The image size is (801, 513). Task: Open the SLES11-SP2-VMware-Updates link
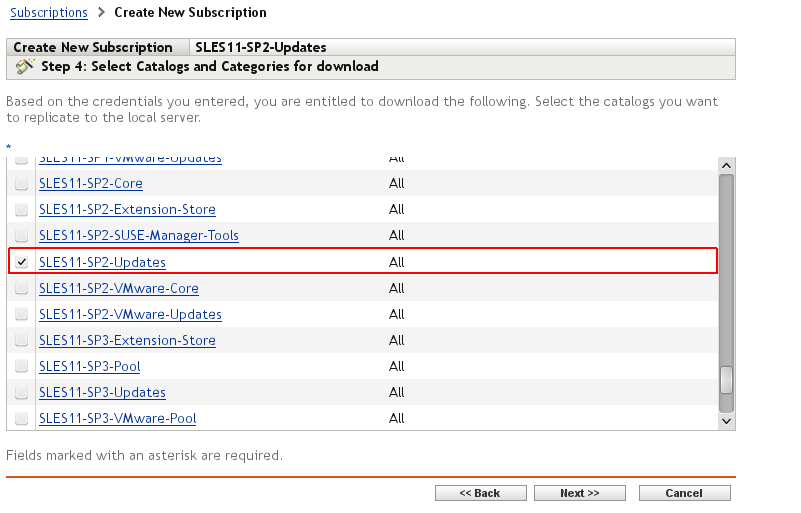click(130, 314)
